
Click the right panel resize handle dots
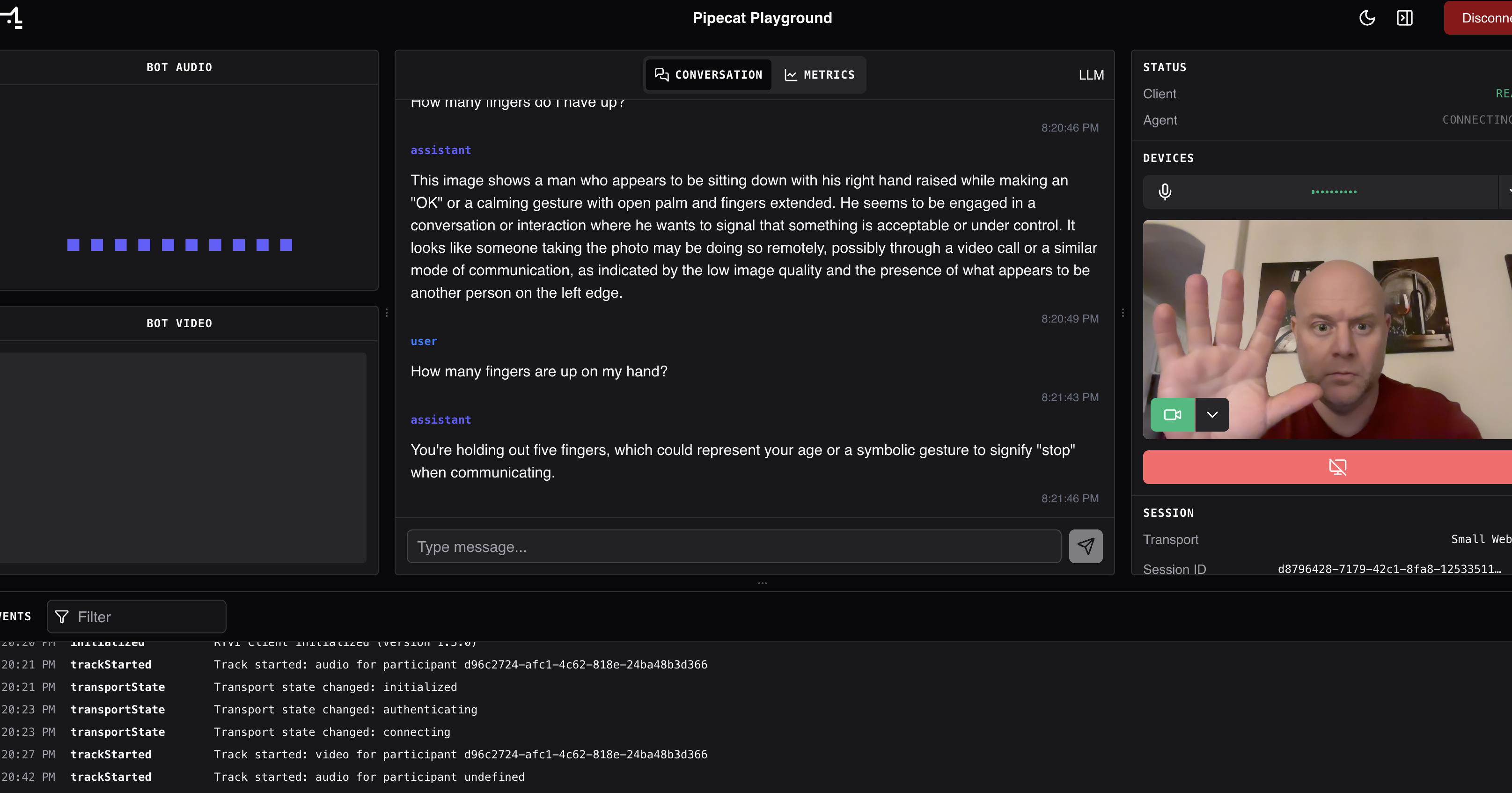pyautogui.click(x=1123, y=313)
